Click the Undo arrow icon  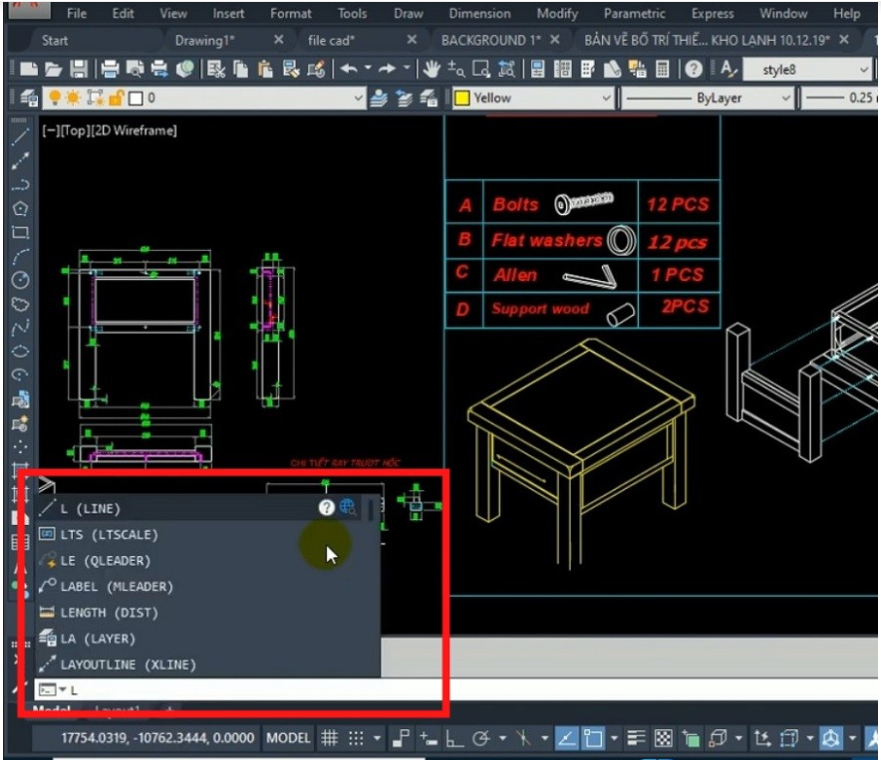pos(349,69)
